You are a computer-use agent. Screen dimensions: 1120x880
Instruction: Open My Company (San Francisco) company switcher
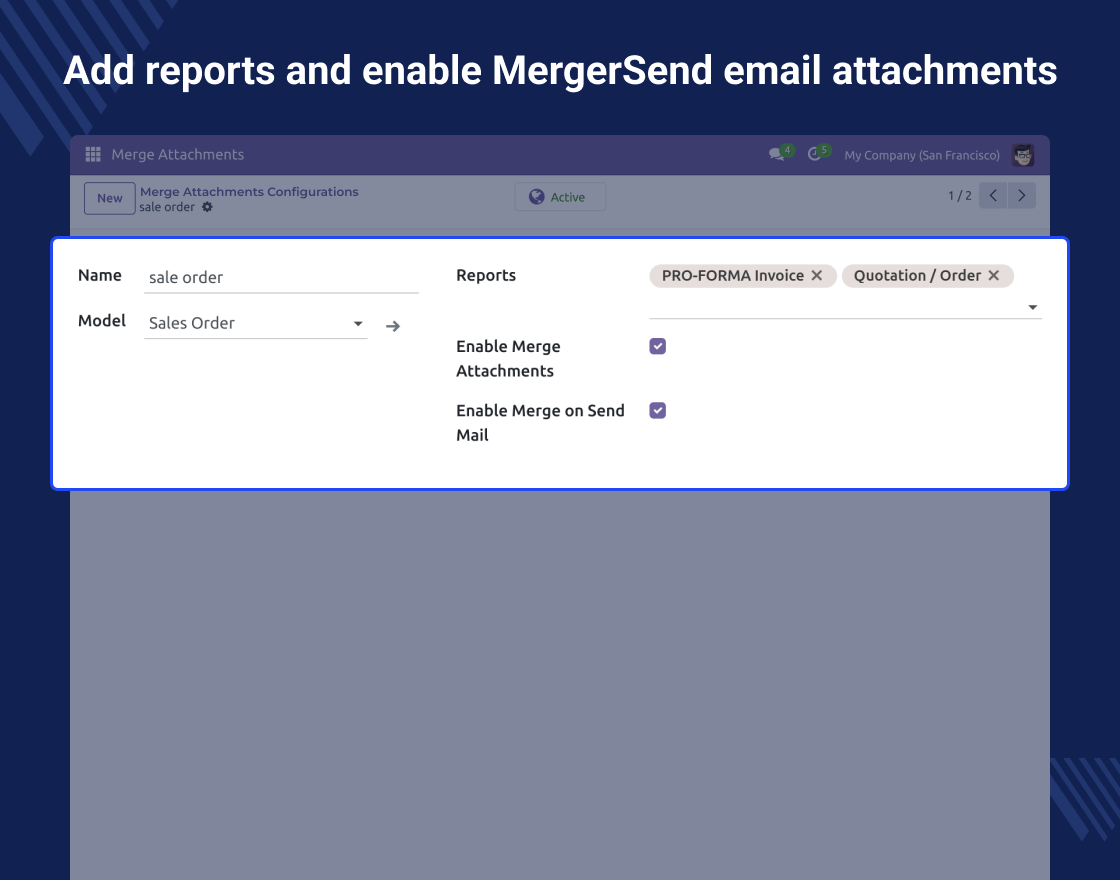click(921, 155)
